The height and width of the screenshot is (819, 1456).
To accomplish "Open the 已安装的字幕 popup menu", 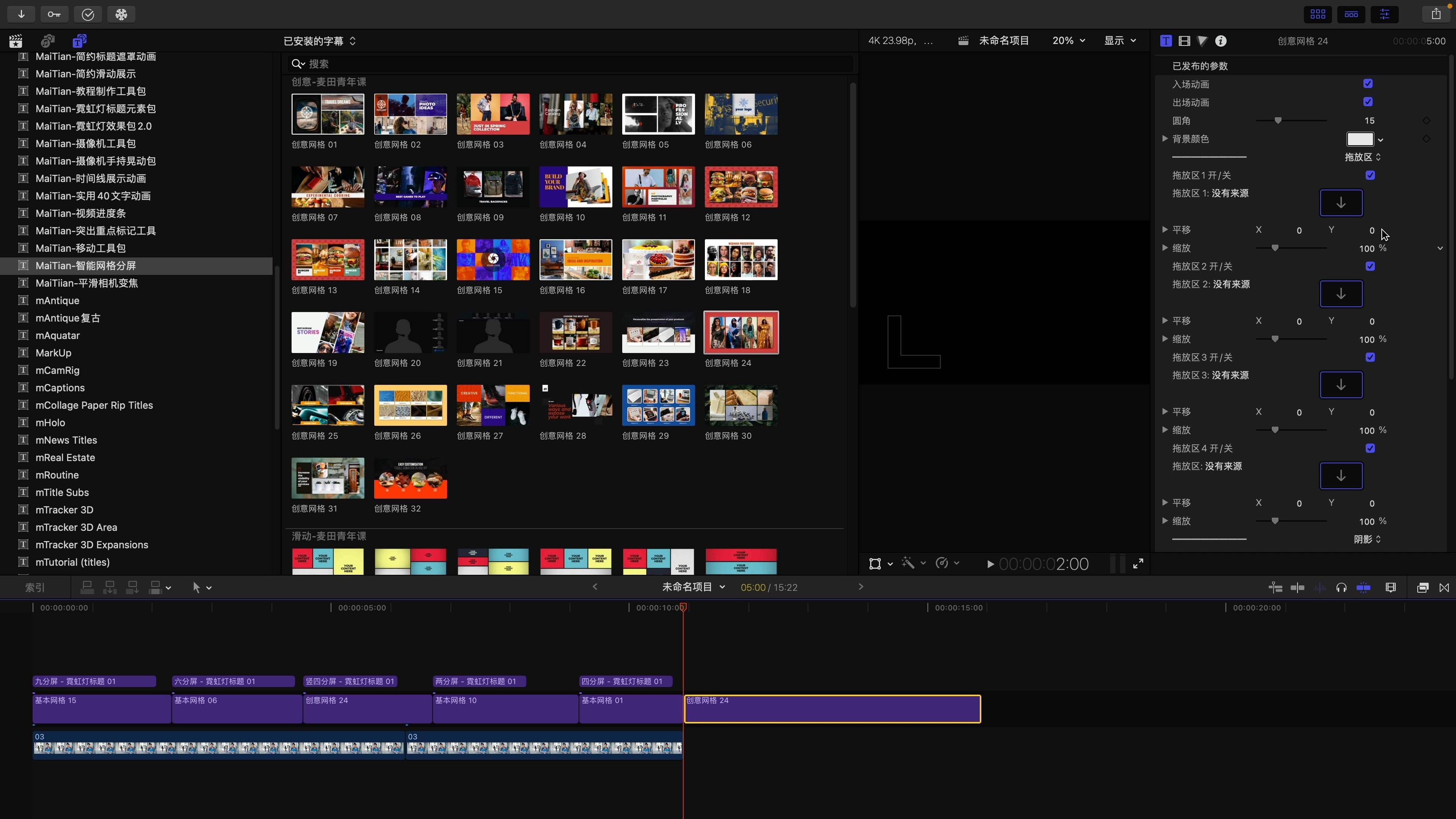I will [x=319, y=41].
